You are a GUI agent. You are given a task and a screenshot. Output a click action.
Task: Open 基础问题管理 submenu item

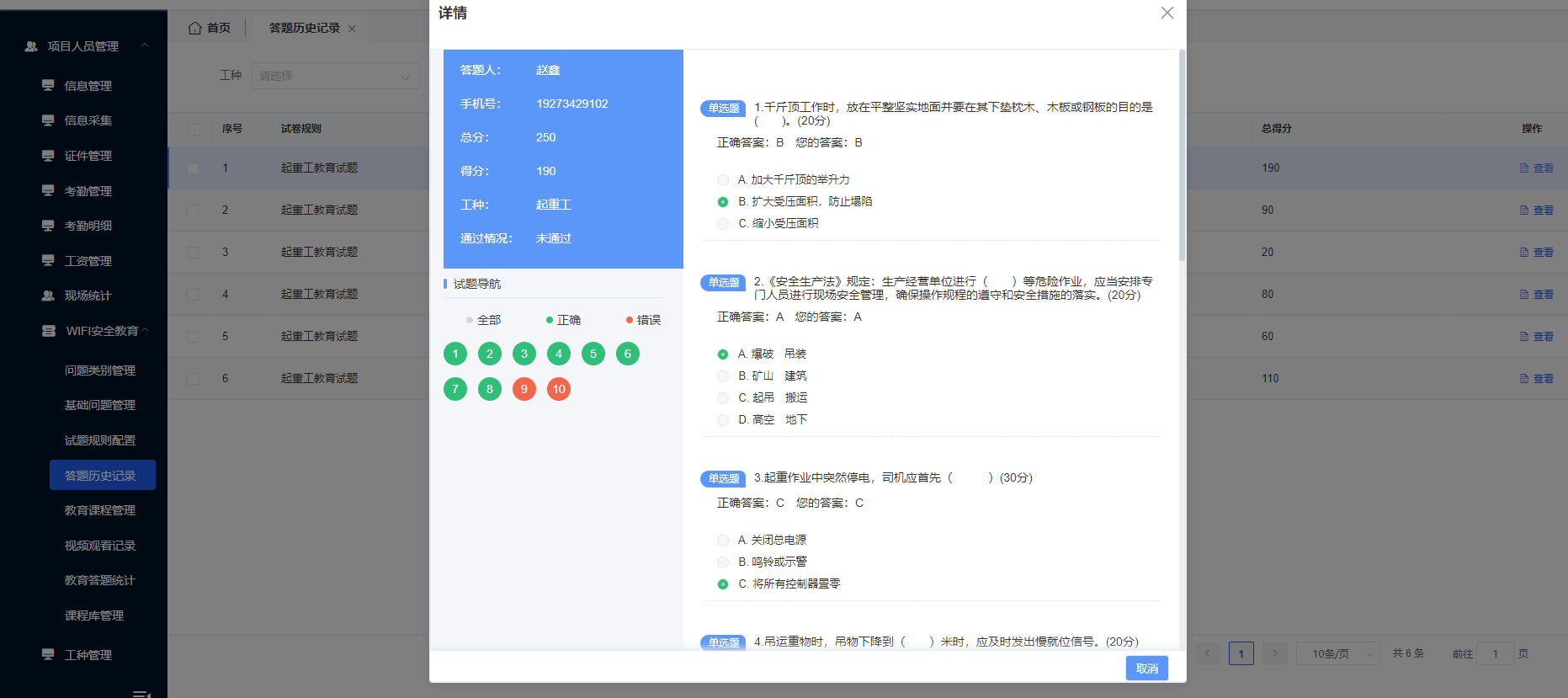[99, 405]
